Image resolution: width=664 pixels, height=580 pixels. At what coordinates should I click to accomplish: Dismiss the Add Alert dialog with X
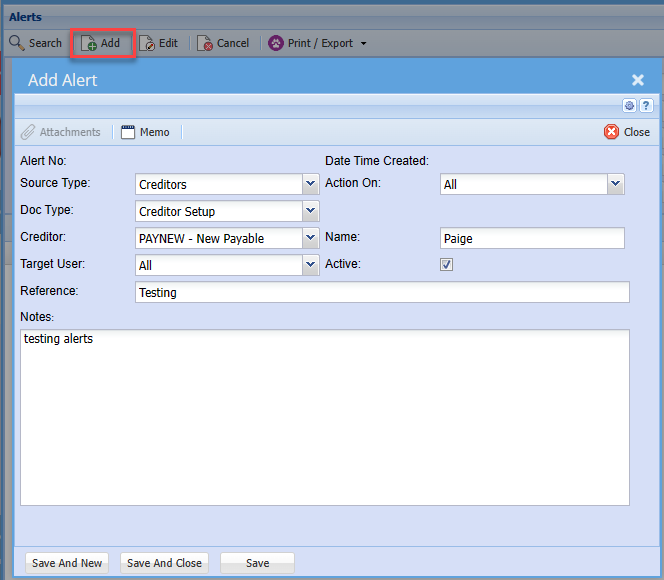[x=638, y=80]
